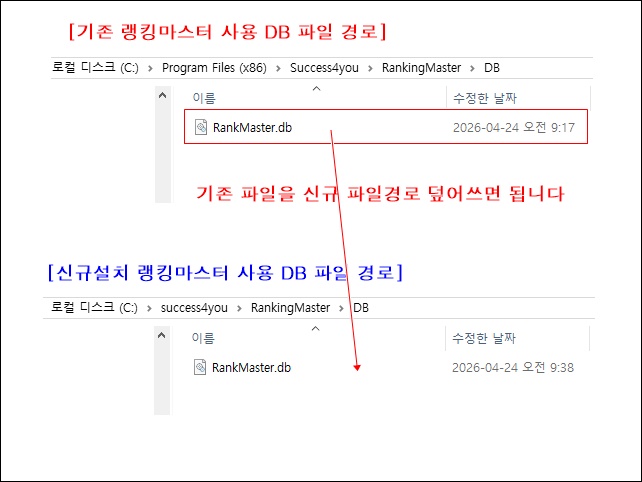Click the sort arrow above the lower 이름 column
Screen dimensions: 642x482
[x=317, y=328]
